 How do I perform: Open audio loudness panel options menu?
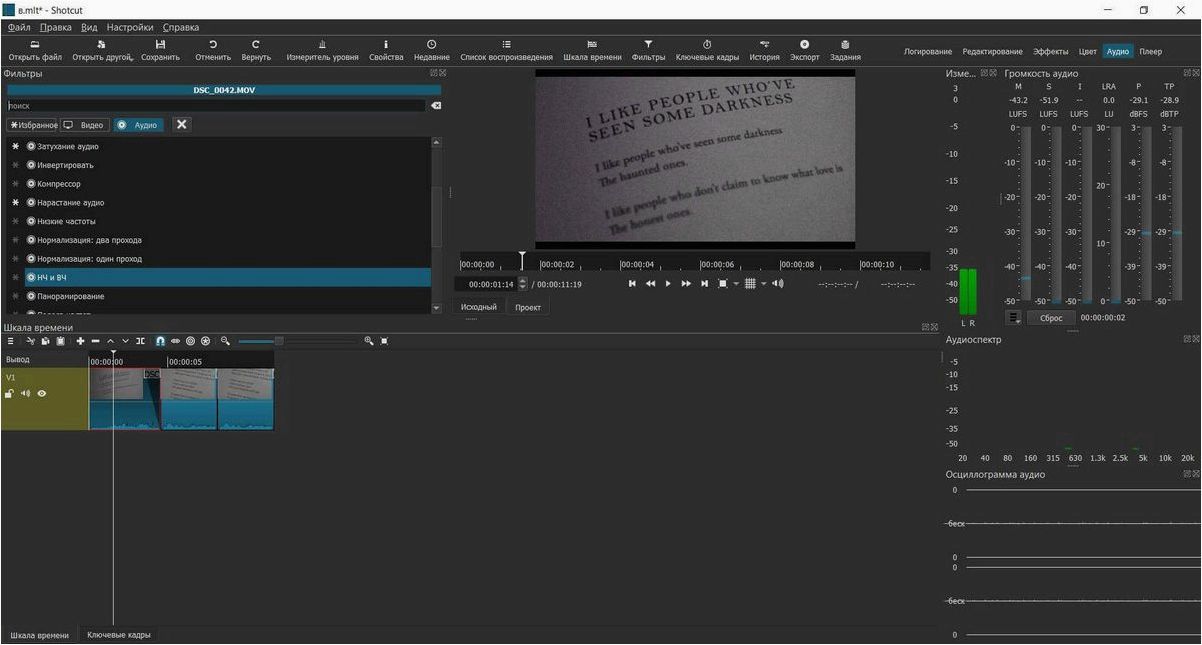[x=1014, y=318]
